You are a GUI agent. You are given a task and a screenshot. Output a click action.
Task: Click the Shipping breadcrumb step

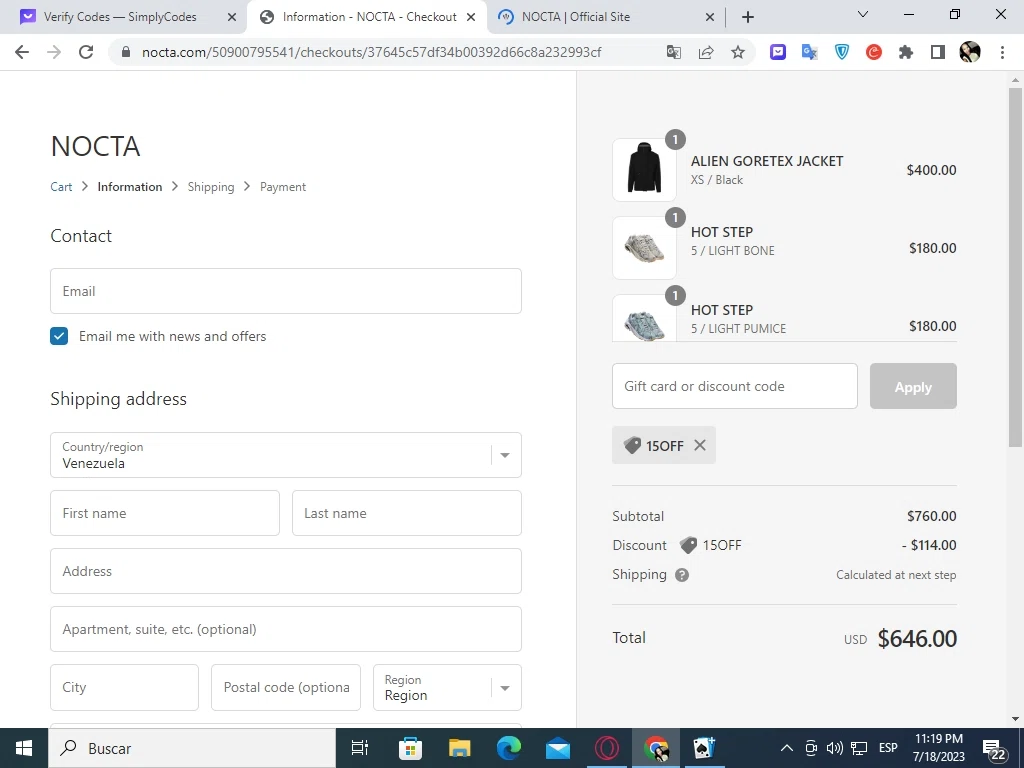211,187
